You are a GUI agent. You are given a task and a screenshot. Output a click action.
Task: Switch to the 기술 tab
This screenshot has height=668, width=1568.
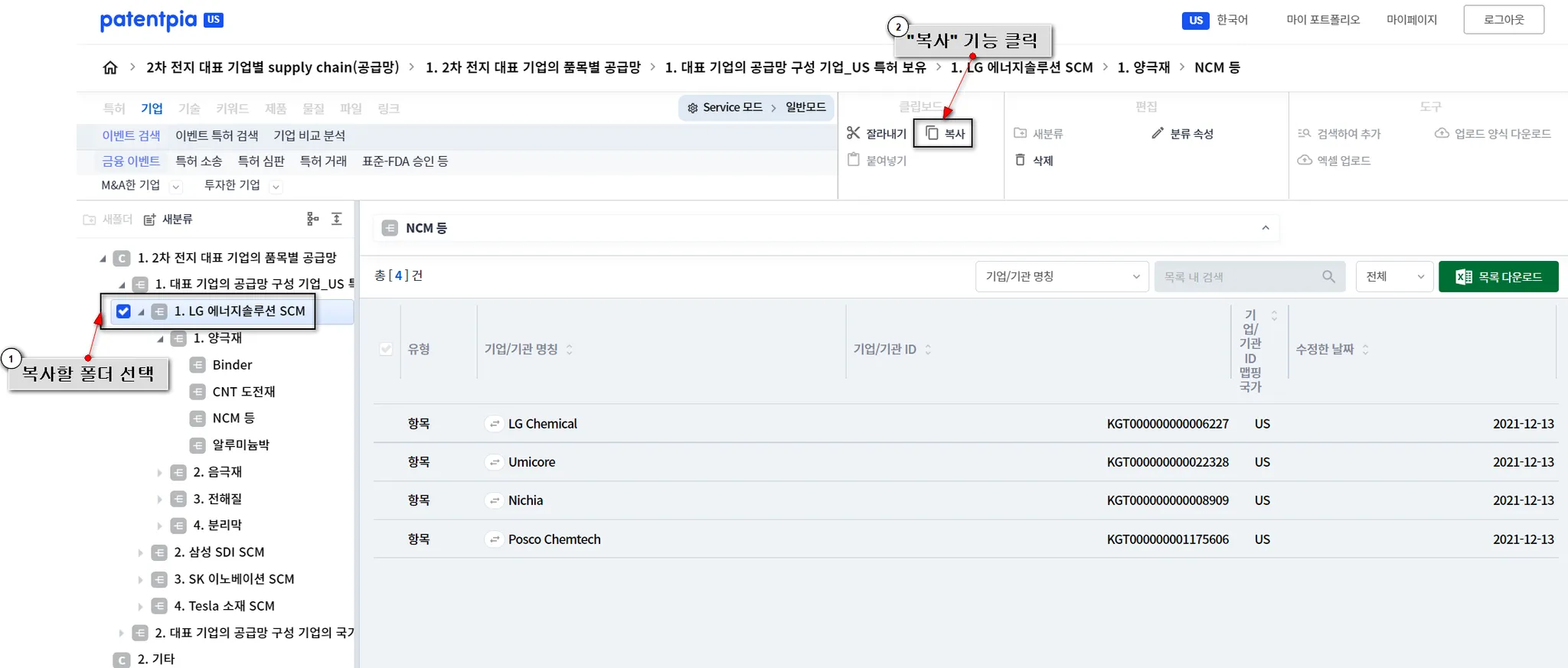(x=189, y=109)
